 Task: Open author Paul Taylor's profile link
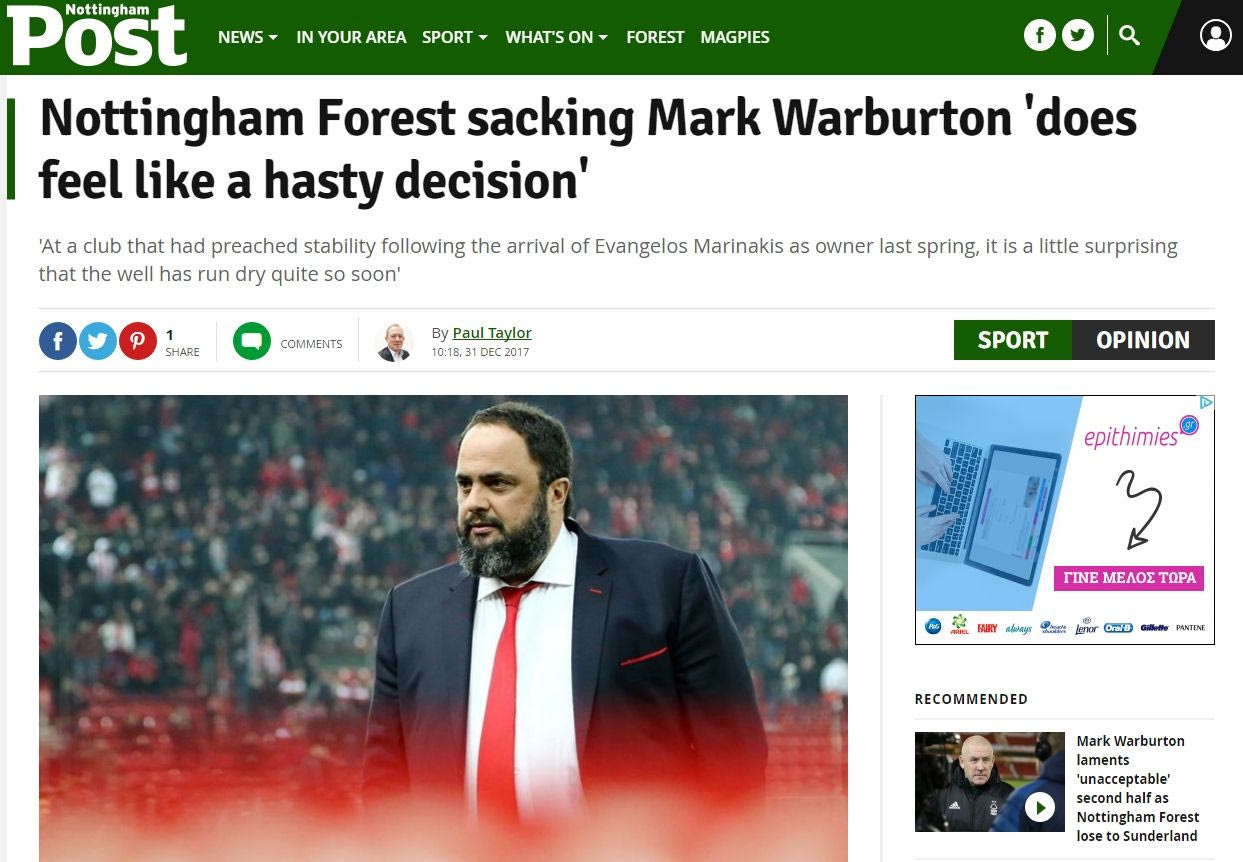point(492,333)
